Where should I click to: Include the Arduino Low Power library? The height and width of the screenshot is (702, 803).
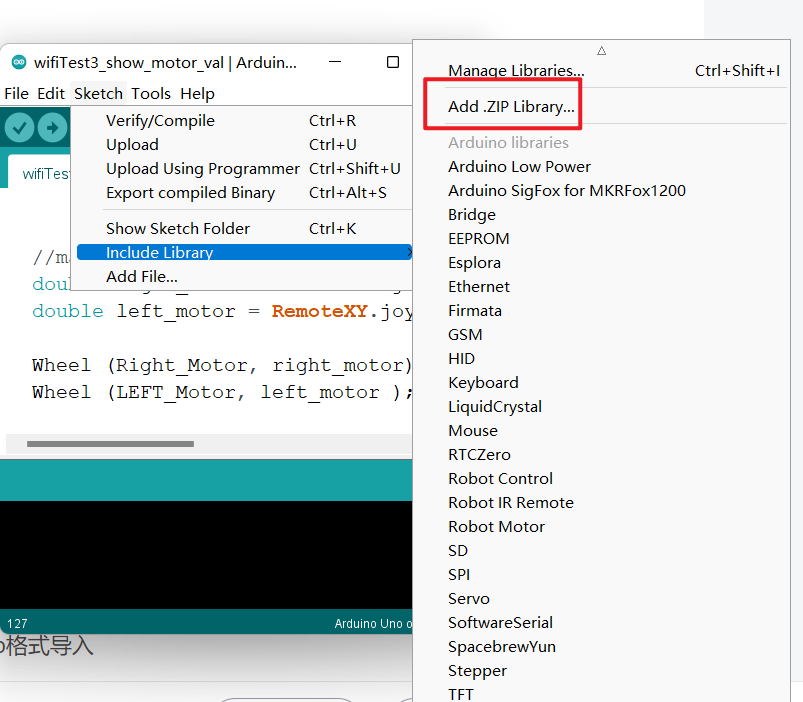point(602,166)
